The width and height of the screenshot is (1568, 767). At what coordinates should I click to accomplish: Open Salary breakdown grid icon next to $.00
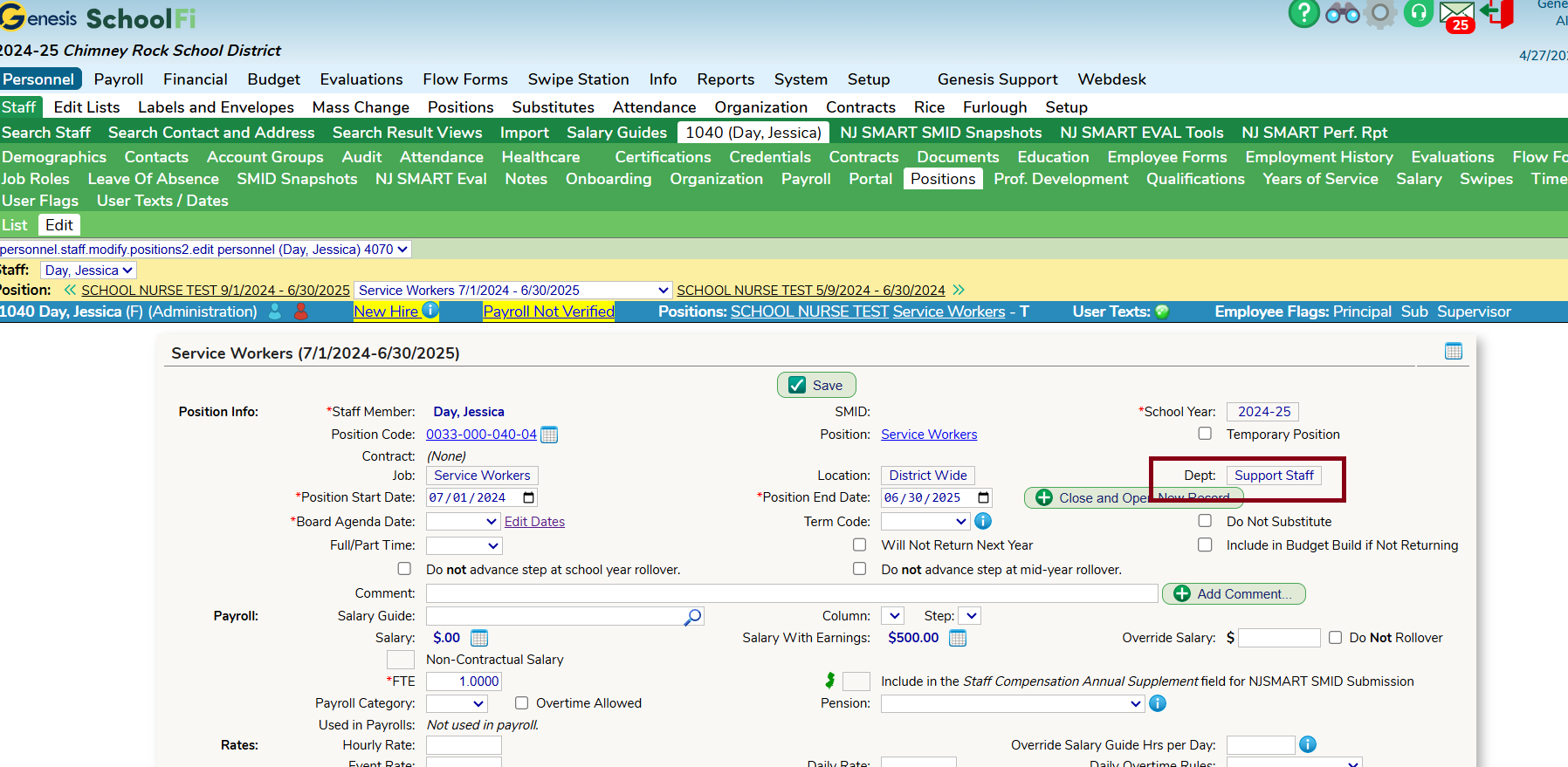[479, 638]
